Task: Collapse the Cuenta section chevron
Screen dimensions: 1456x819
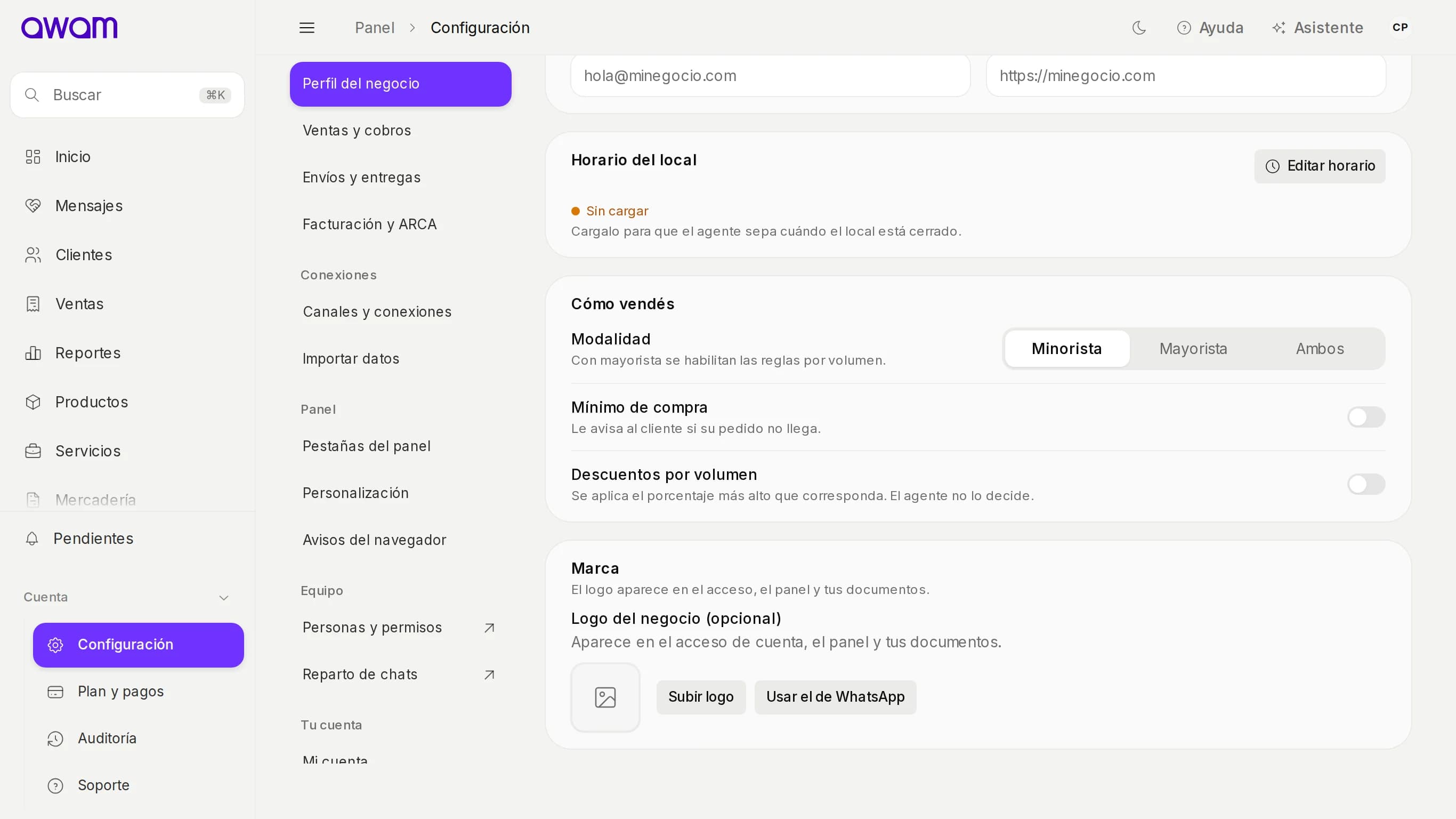Action: 224,598
